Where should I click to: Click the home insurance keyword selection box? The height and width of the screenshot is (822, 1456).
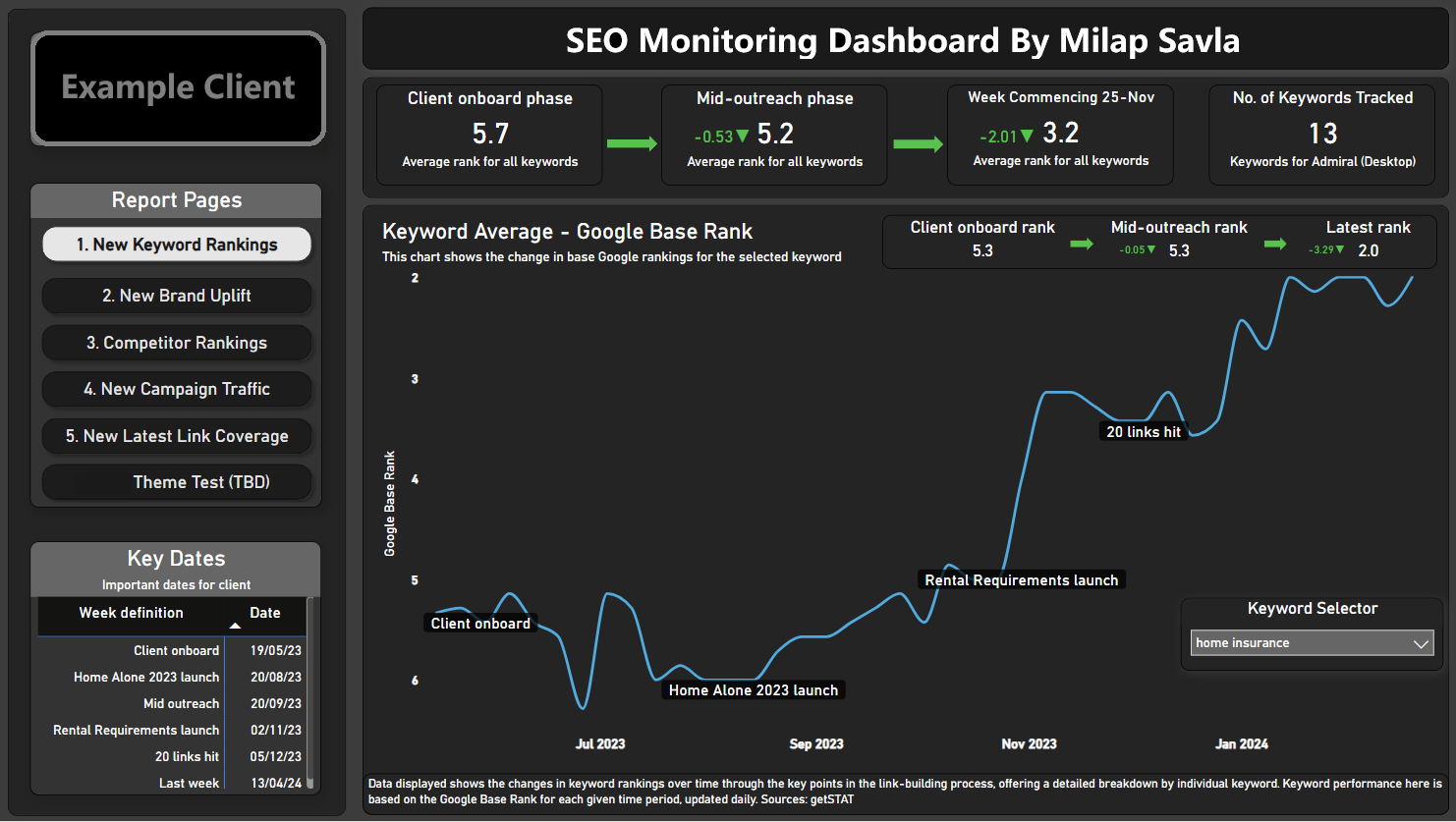pyautogui.click(x=1297, y=643)
